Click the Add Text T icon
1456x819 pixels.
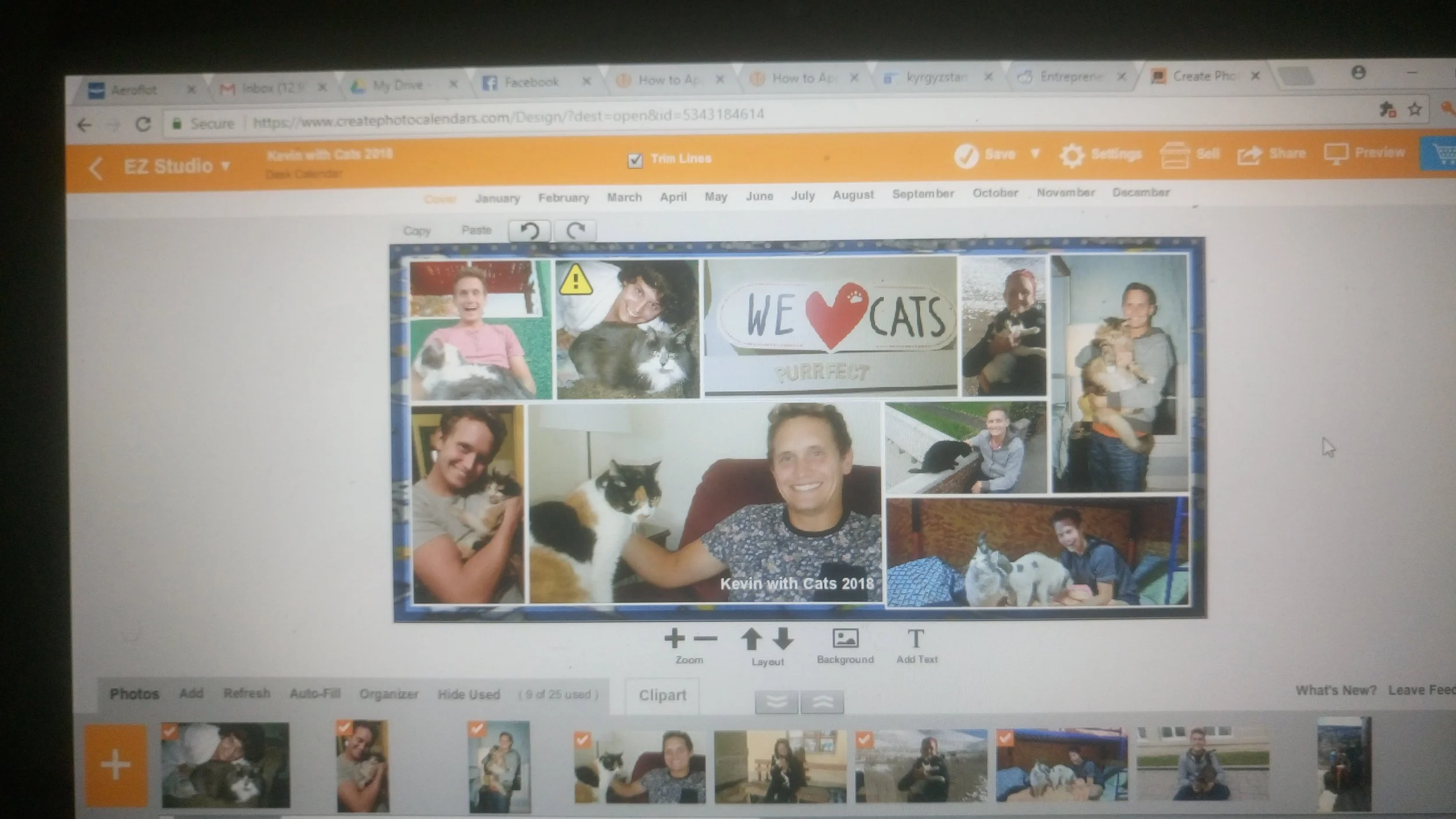tap(916, 639)
